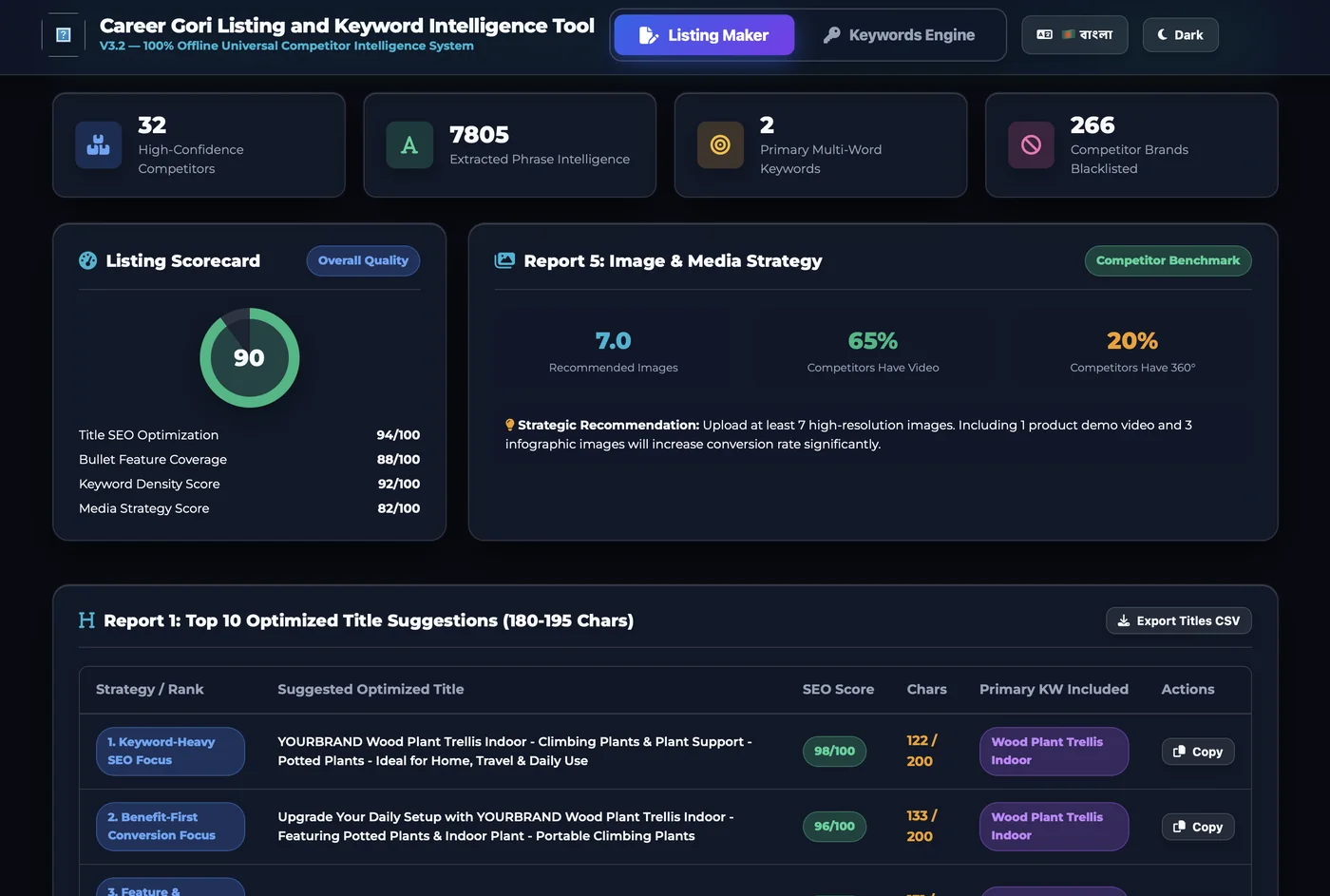Click the Listing Scorecard palette icon

point(88,260)
